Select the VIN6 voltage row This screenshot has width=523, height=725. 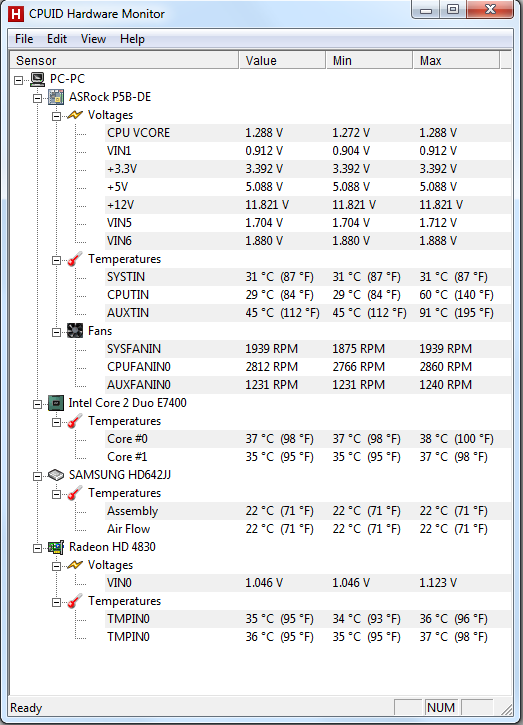point(308,241)
